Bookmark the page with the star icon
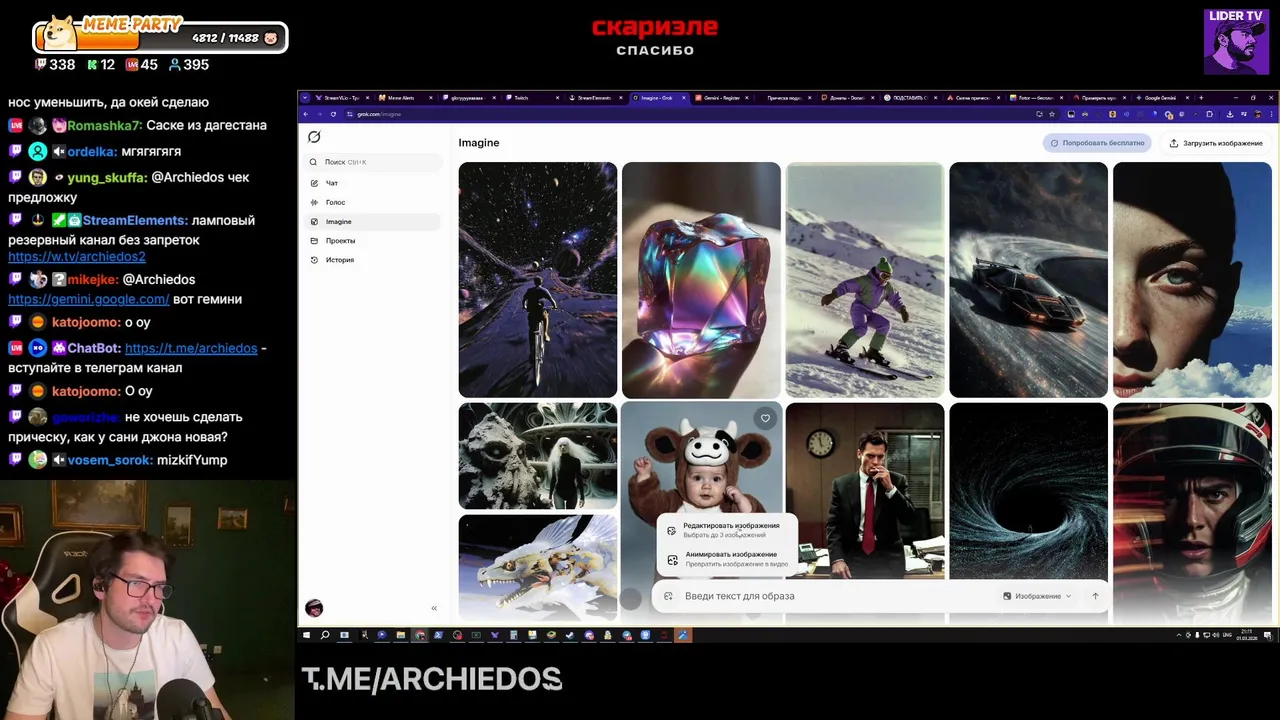 click(1052, 114)
